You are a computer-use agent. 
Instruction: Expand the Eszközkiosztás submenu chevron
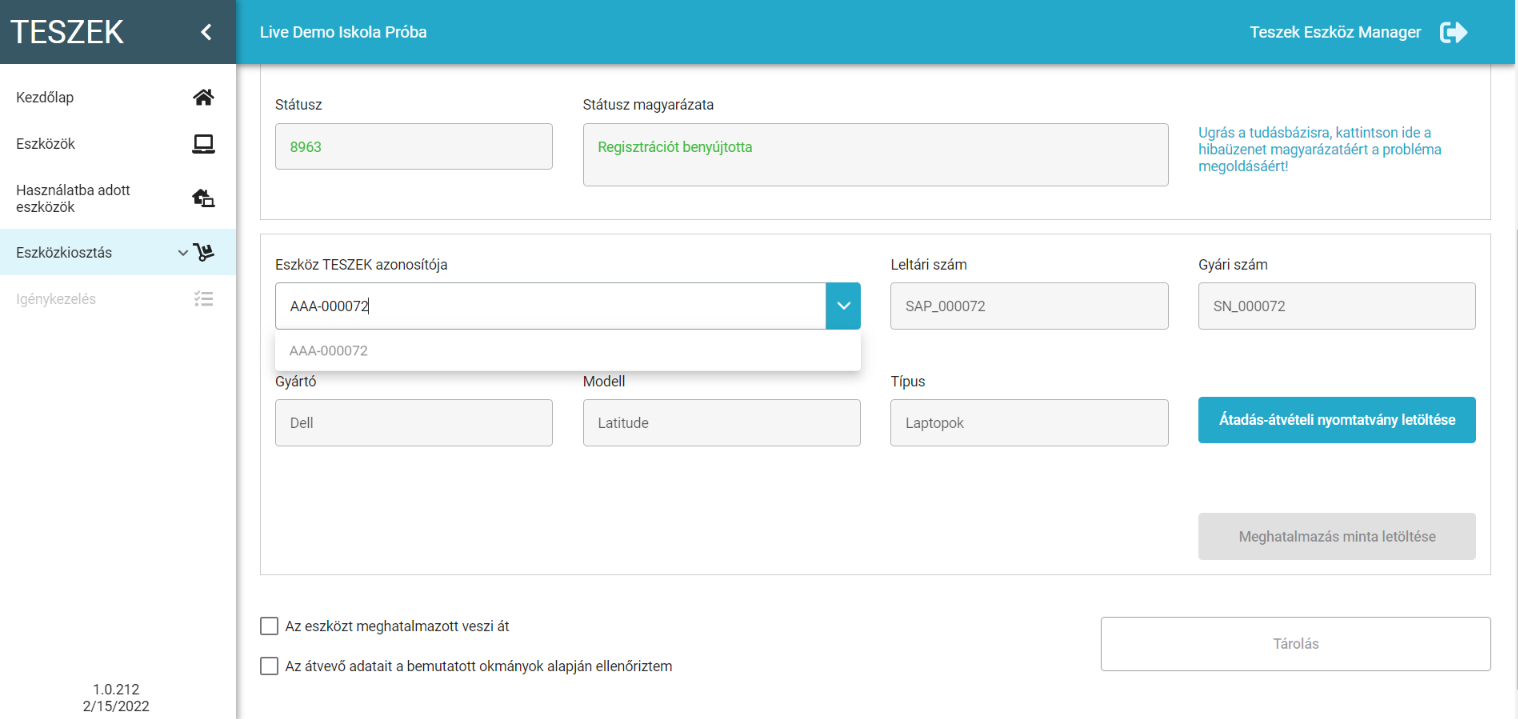[x=182, y=253]
